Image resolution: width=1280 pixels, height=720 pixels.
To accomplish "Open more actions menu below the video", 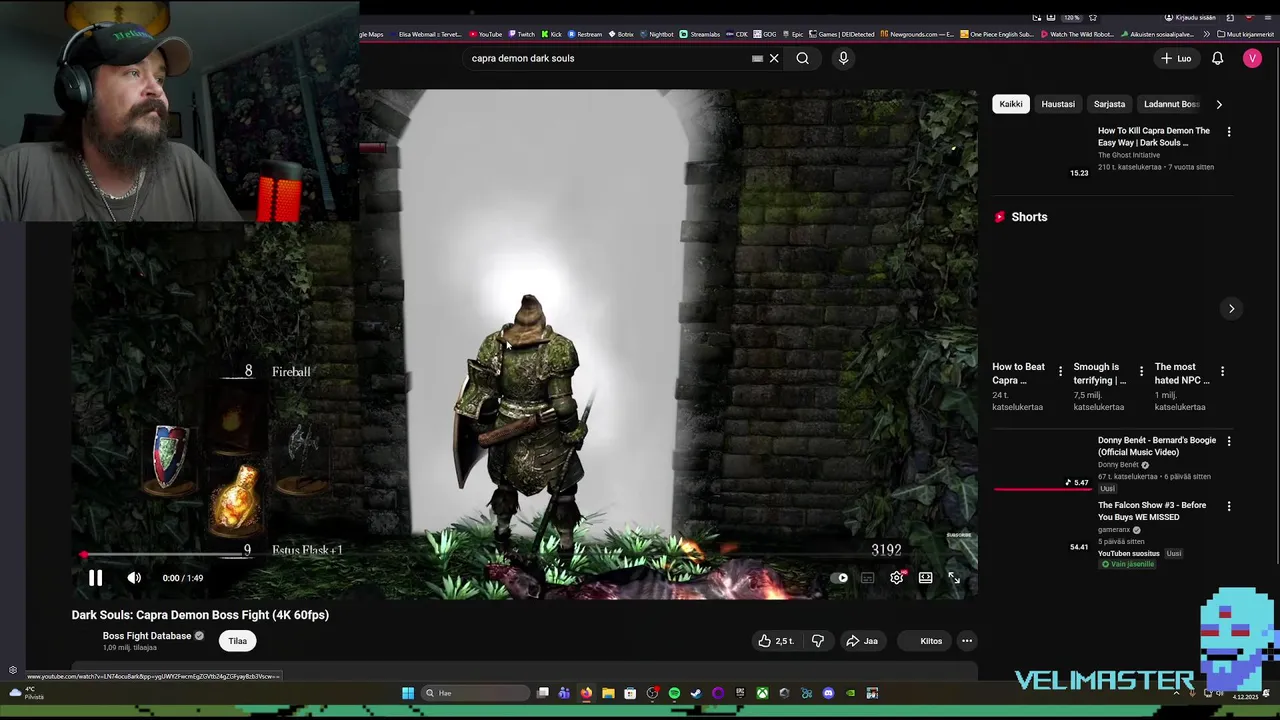I will click(967, 641).
